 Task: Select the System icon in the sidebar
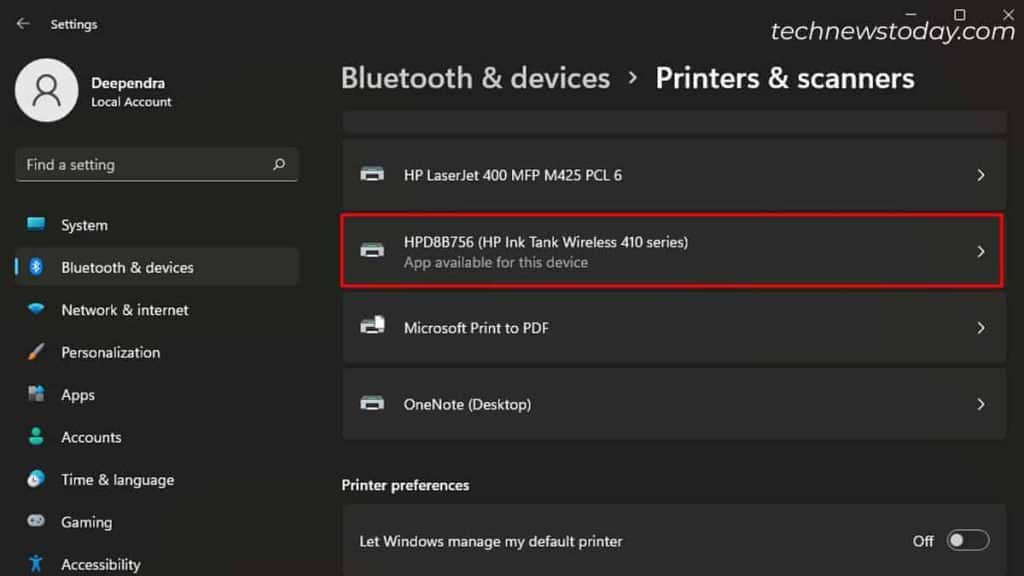pyautogui.click(x=35, y=225)
